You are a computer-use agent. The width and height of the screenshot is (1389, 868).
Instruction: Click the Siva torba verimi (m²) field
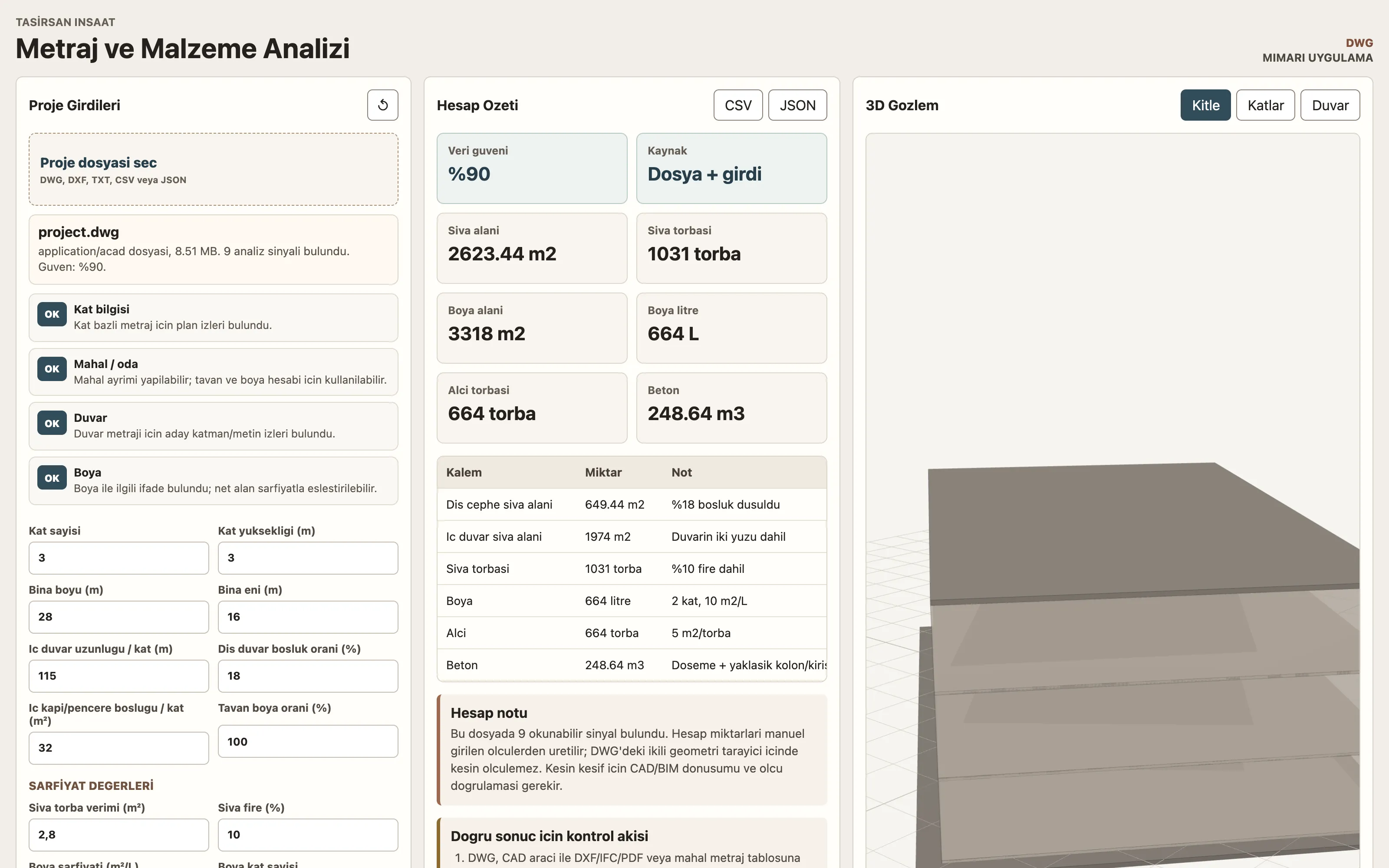click(119, 835)
